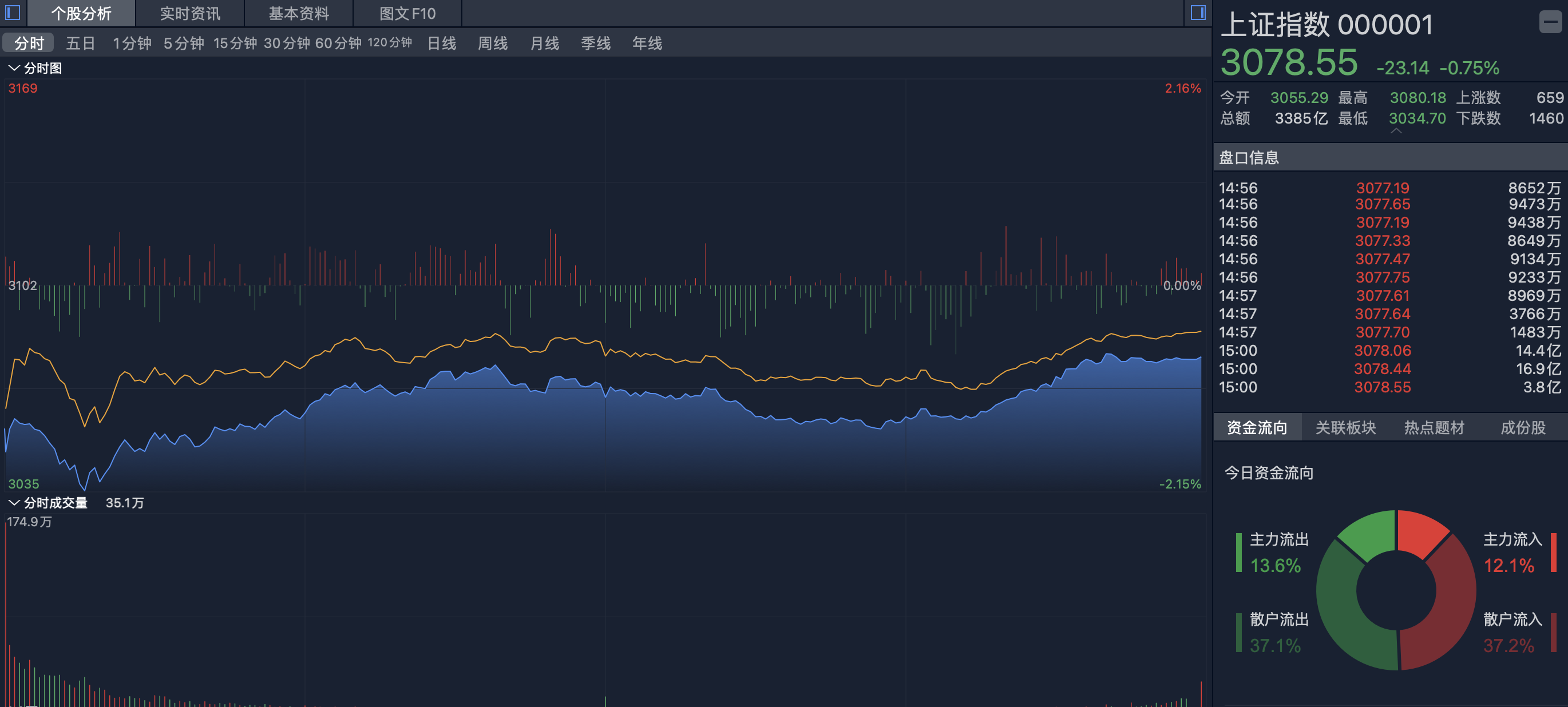
Task: Collapse the 分时成交量 volume section
Action: [x=15, y=503]
